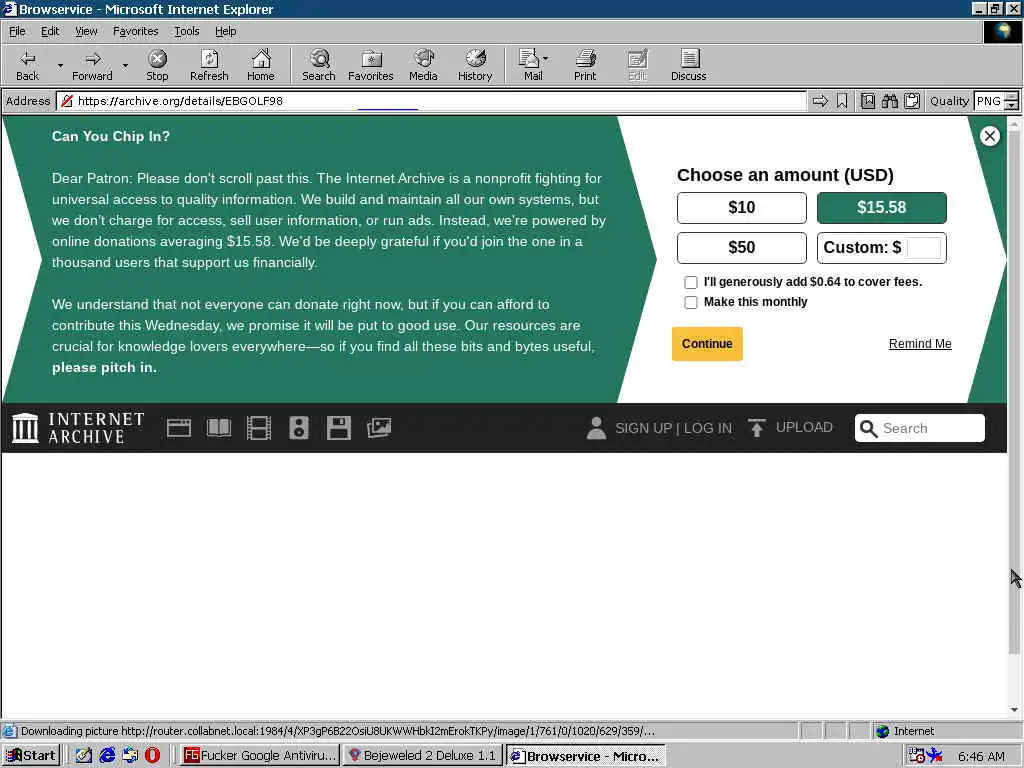Click the framed page icon after the bookmark icon
The height and width of the screenshot is (768, 1024).
click(x=867, y=101)
